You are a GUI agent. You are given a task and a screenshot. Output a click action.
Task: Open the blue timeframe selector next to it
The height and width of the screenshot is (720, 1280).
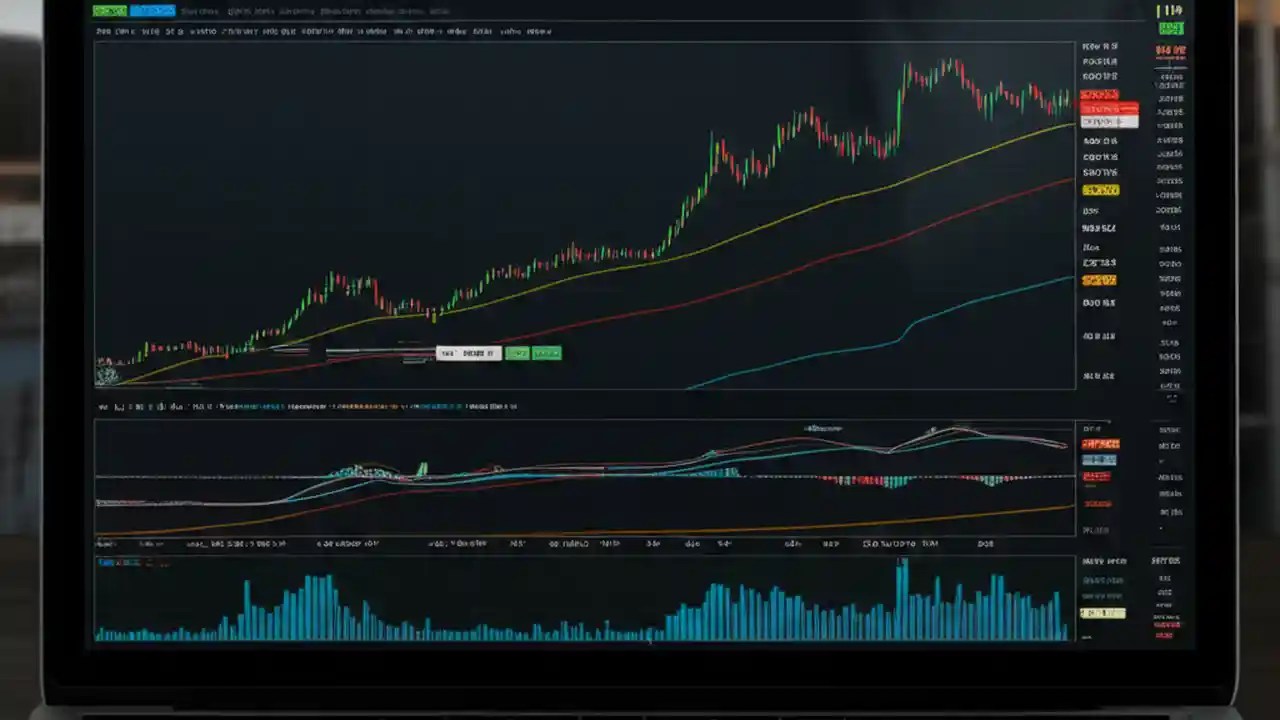coord(151,10)
